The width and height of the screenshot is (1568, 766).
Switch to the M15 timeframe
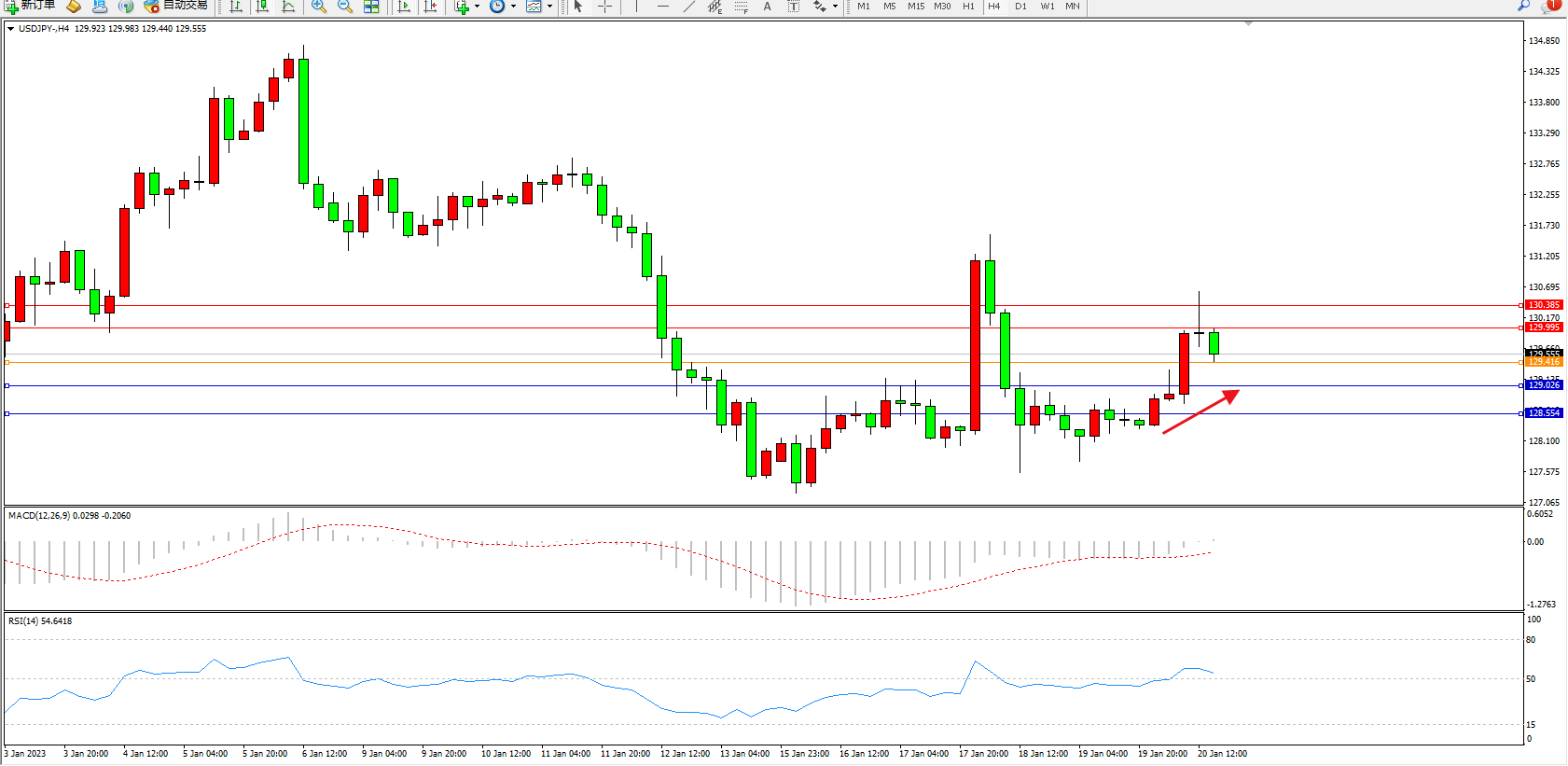click(916, 7)
